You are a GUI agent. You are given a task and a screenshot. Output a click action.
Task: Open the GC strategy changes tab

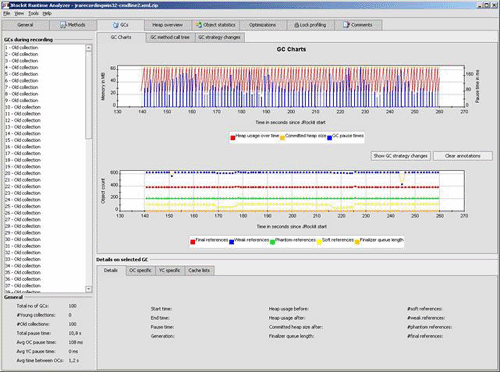point(219,37)
